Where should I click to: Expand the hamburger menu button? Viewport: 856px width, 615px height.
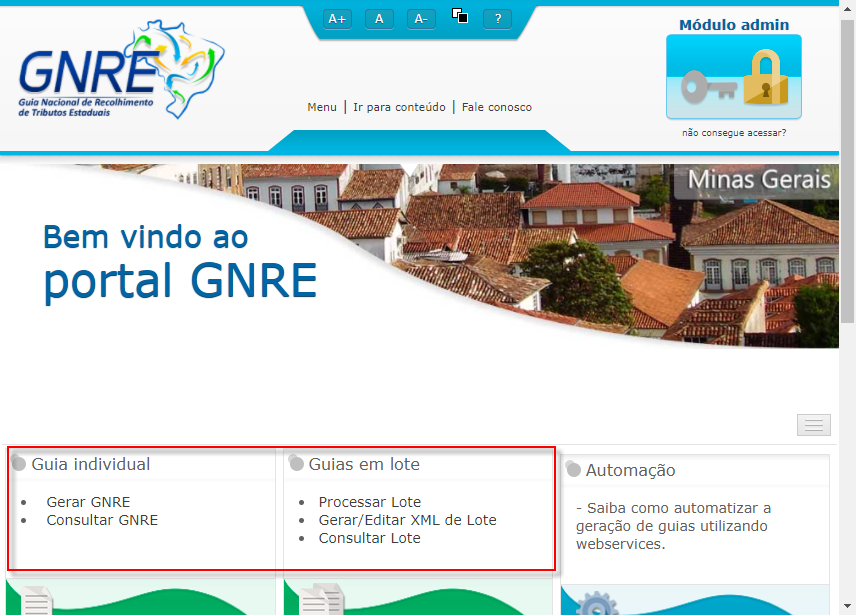813,424
